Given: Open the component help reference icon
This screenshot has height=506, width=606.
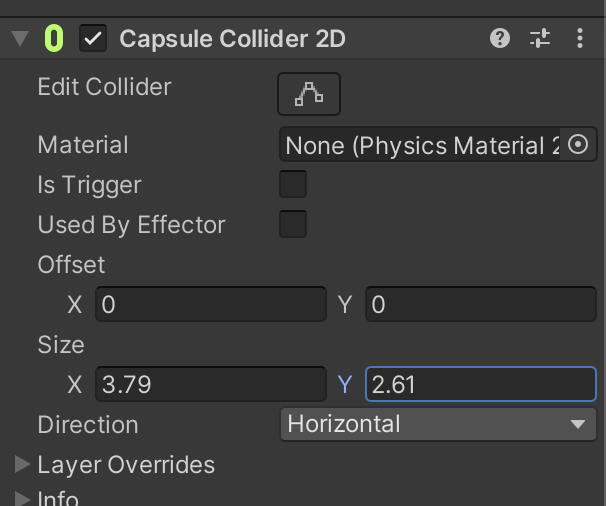Looking at the screenshot, I should pyautogui.click(x=500, y=39).
